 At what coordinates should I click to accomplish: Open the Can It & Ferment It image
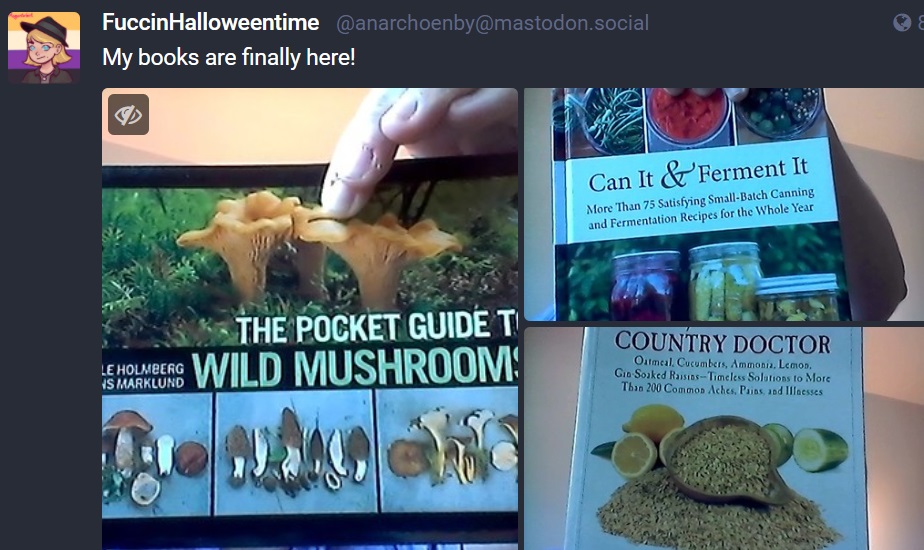click(724, 205)
